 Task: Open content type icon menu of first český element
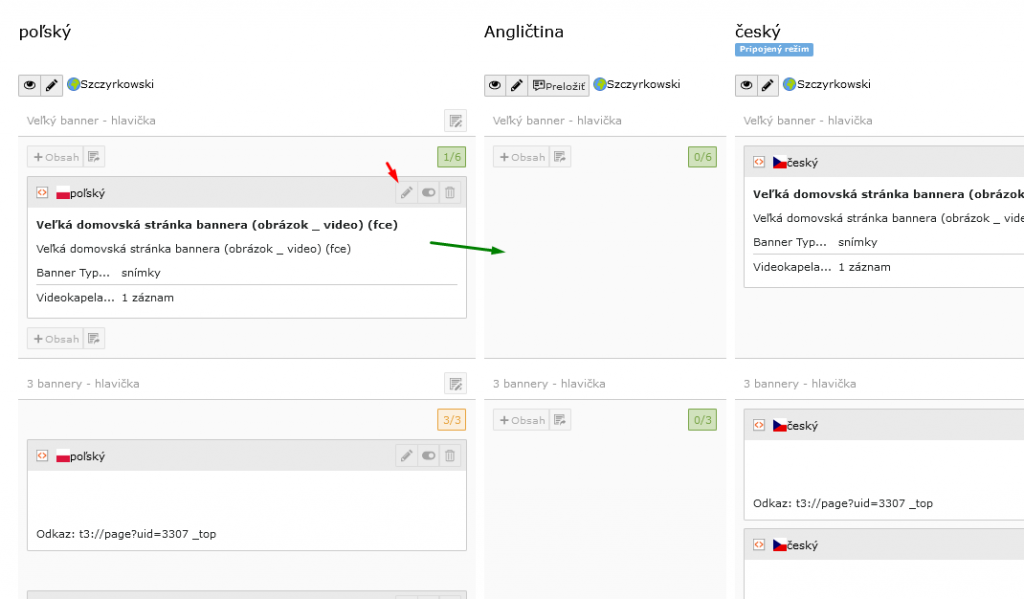[759, 162]
